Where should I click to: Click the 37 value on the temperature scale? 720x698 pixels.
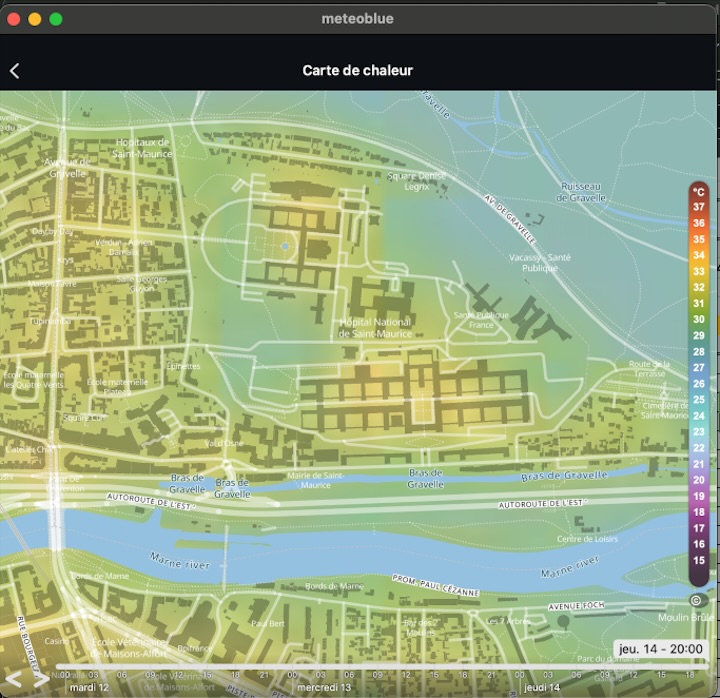(699, 207)
